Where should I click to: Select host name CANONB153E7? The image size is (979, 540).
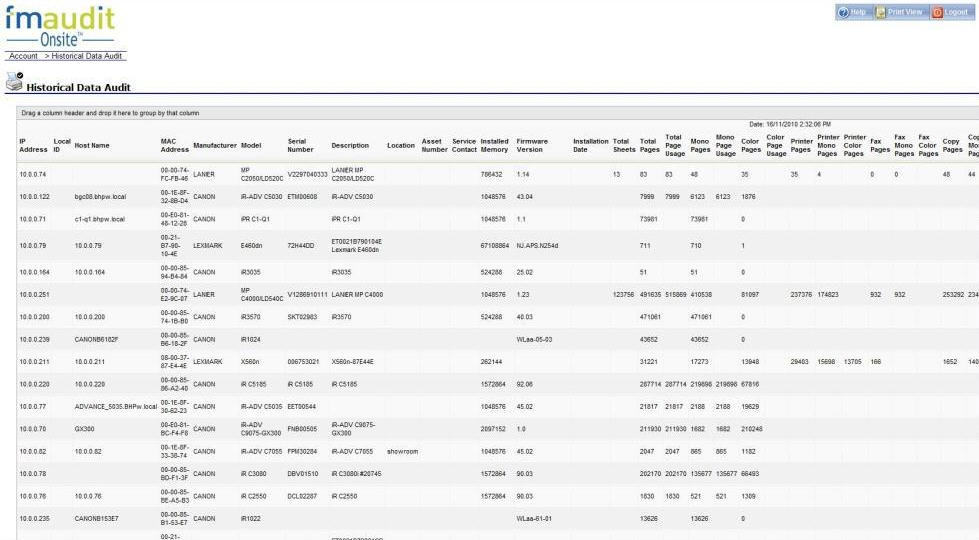pyautogui.click(x=96, y=519)
